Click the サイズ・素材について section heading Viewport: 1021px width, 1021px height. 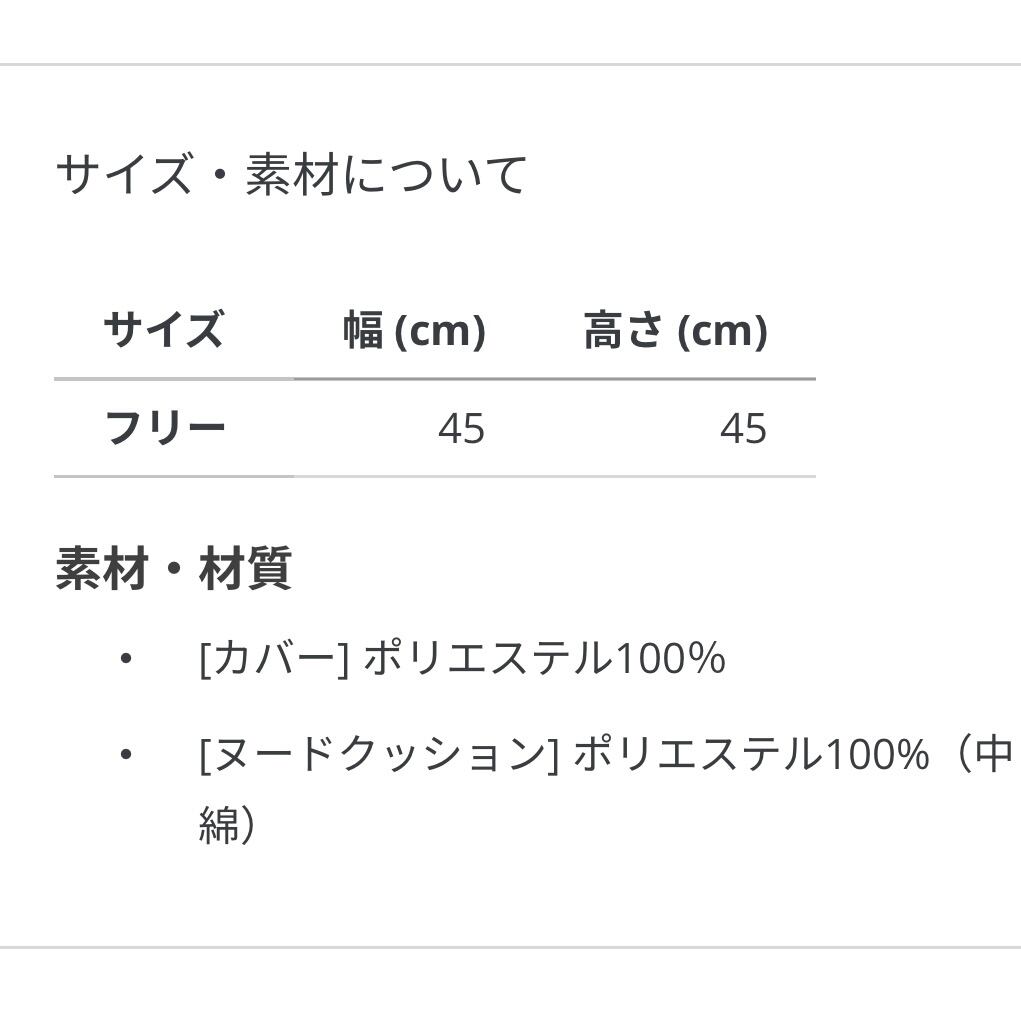(x=291, y=175)
